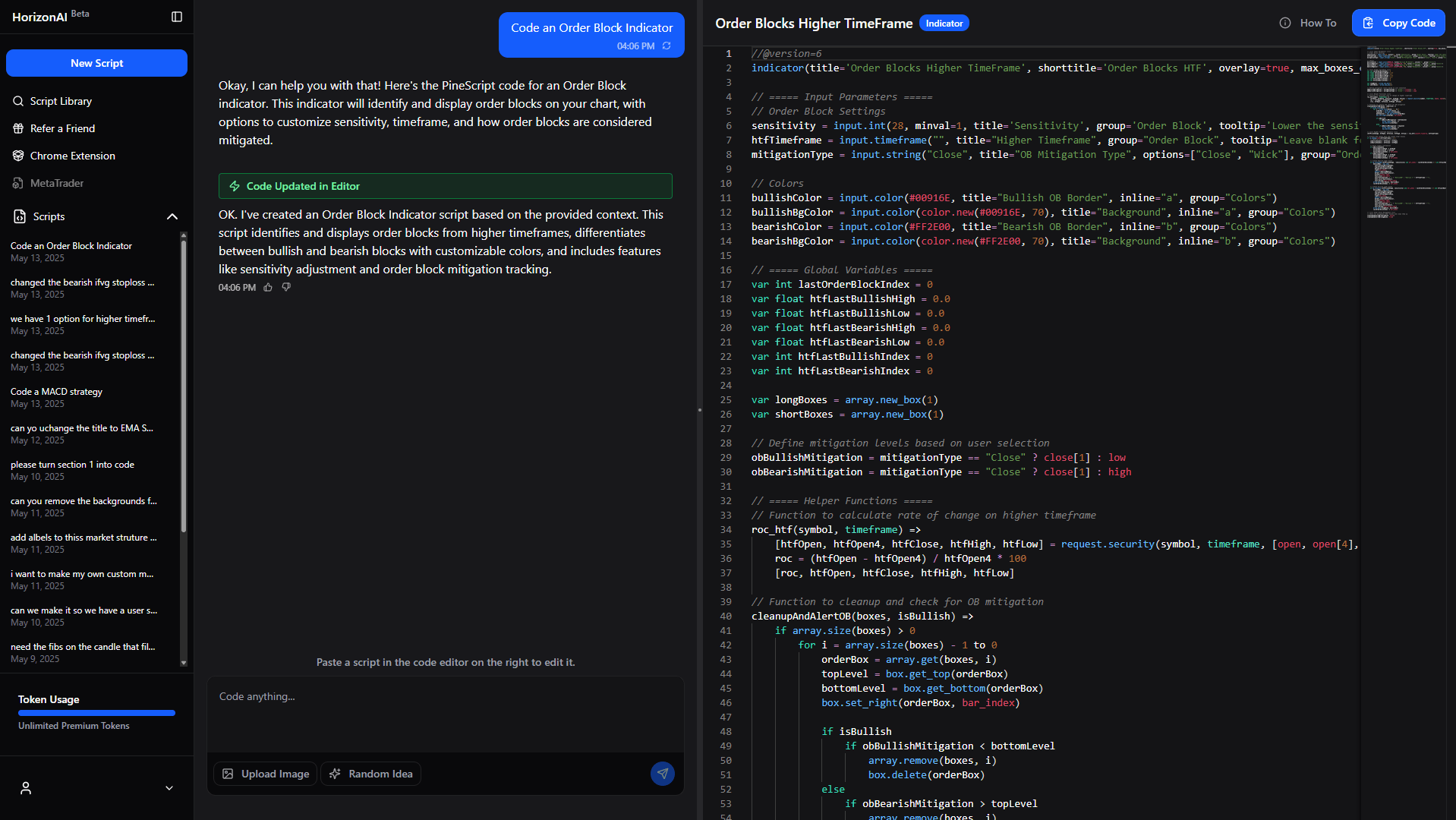
Task: Copy the code with Copy Code button
Action: [1398, 23]
